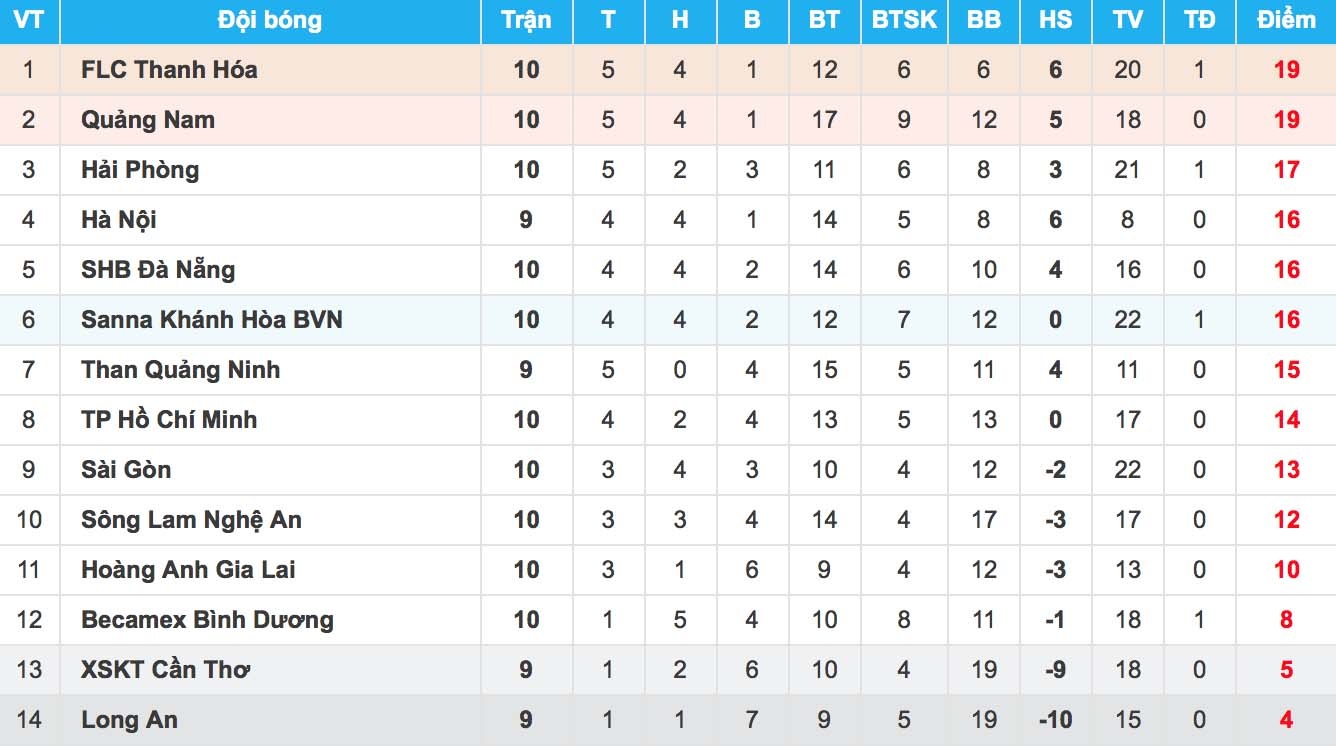The height and width of the screenshot is (746, 1336).
Task: Open XSKT Cần Thơ team entry
Action: pyautogui.click(x=165, y=670)
